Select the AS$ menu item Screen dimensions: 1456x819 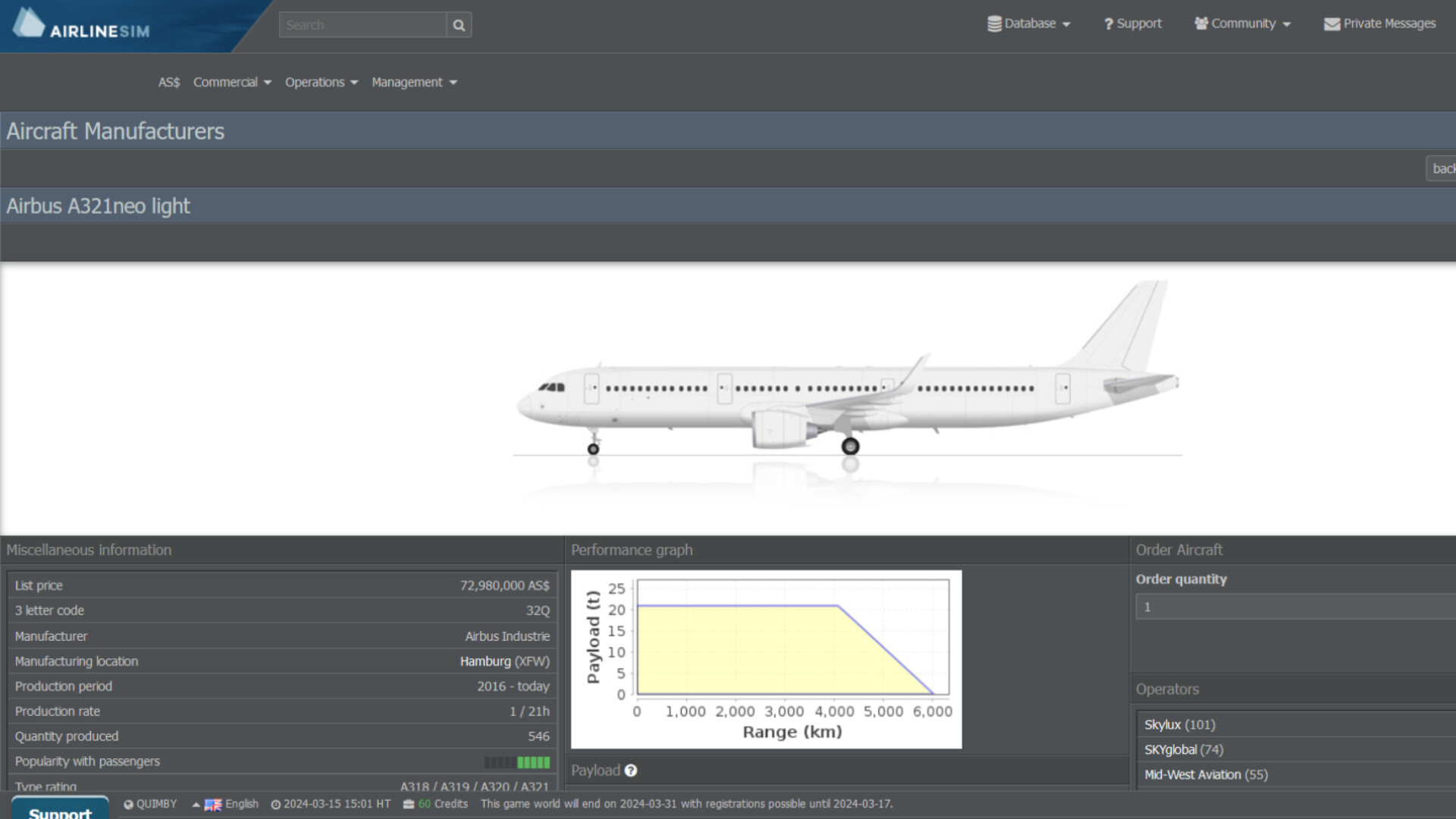[168, 82]
